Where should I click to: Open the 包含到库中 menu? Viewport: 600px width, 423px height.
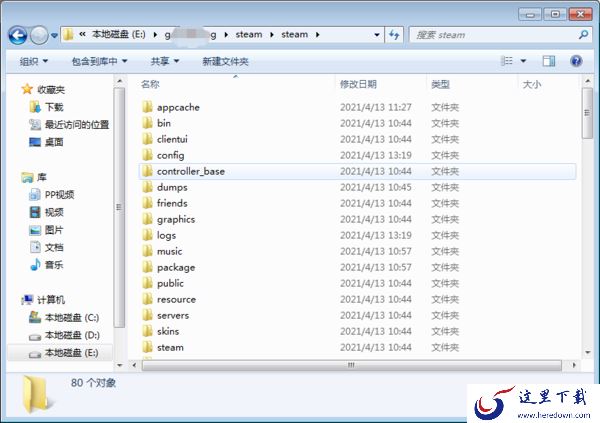99,61
